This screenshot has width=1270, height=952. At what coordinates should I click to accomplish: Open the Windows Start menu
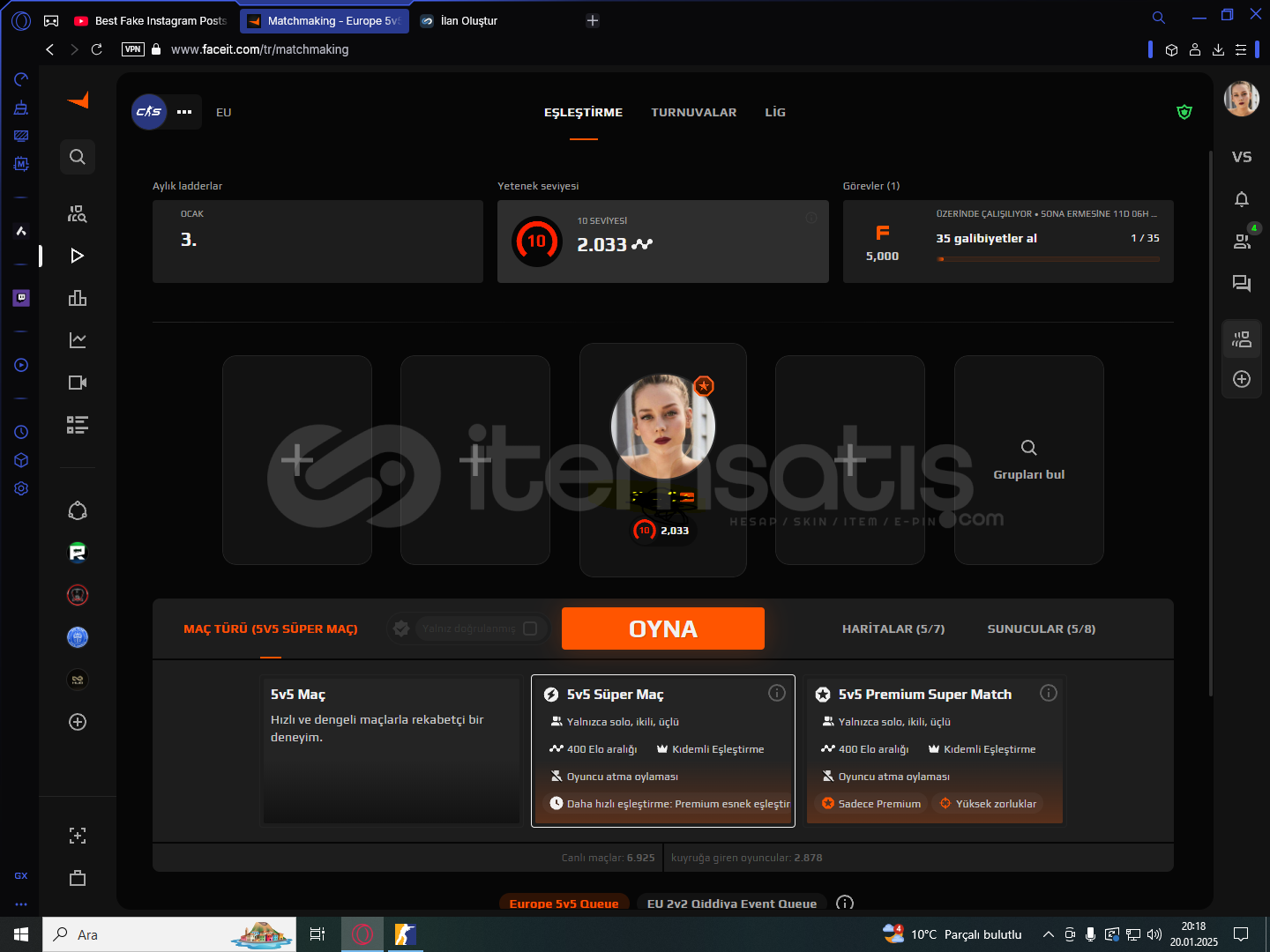coord(21,934)
